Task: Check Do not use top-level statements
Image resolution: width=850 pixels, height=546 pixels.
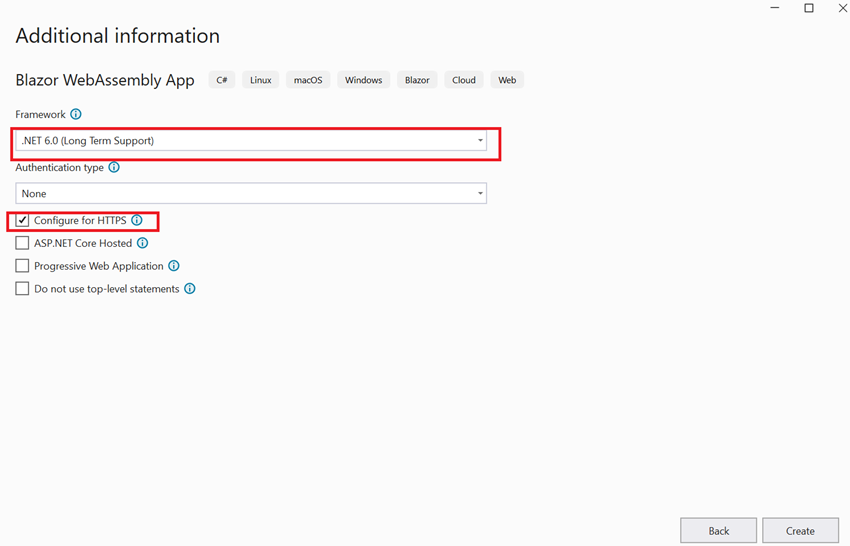Action: (22, 288)
